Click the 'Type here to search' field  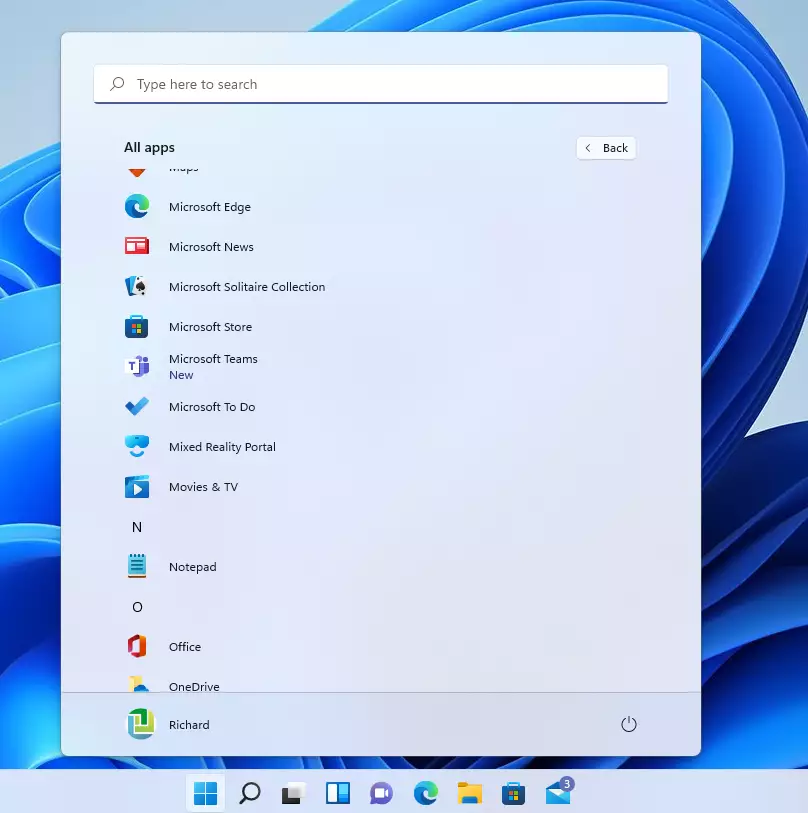tap(381, 84)
